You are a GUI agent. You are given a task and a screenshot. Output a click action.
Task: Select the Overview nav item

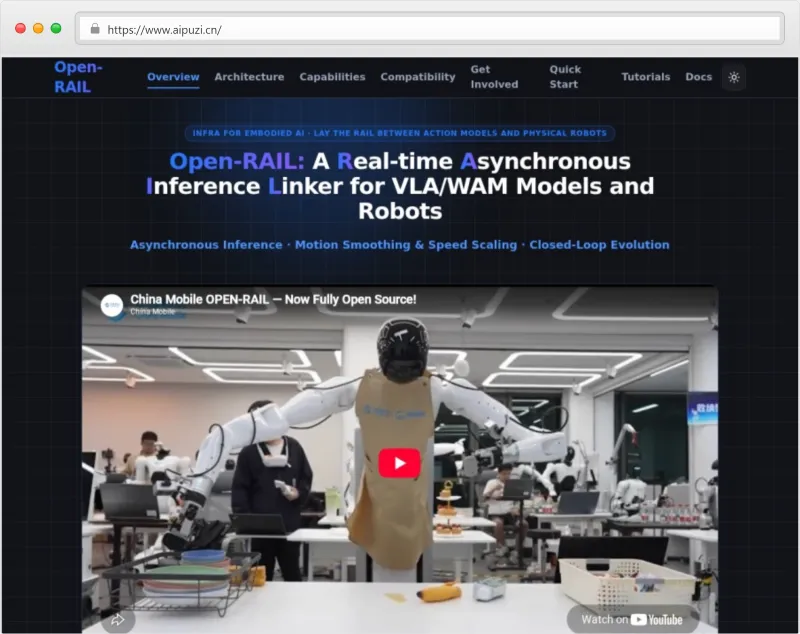tap(173, 77)
